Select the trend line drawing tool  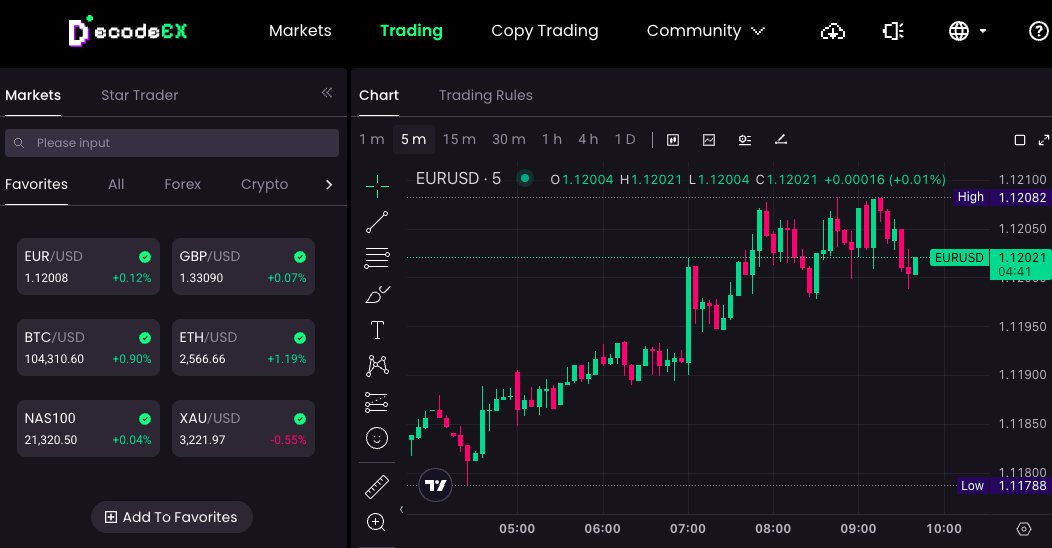point(377,222)
